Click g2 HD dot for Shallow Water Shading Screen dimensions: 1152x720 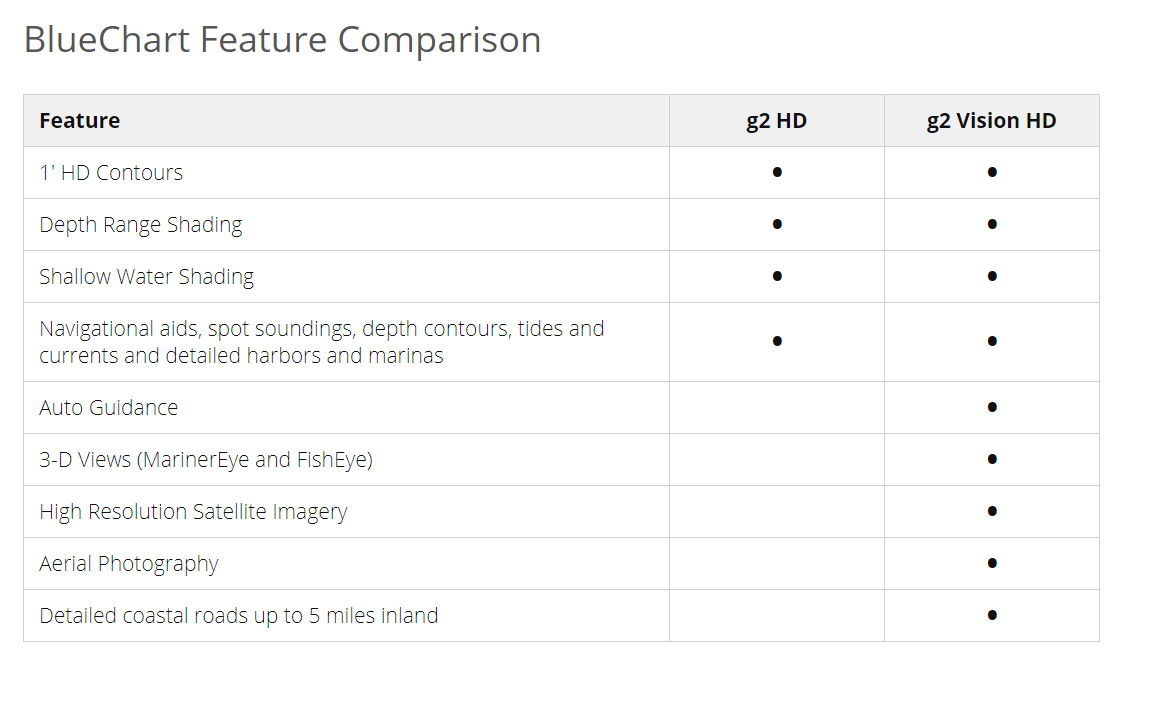[777, 276]
